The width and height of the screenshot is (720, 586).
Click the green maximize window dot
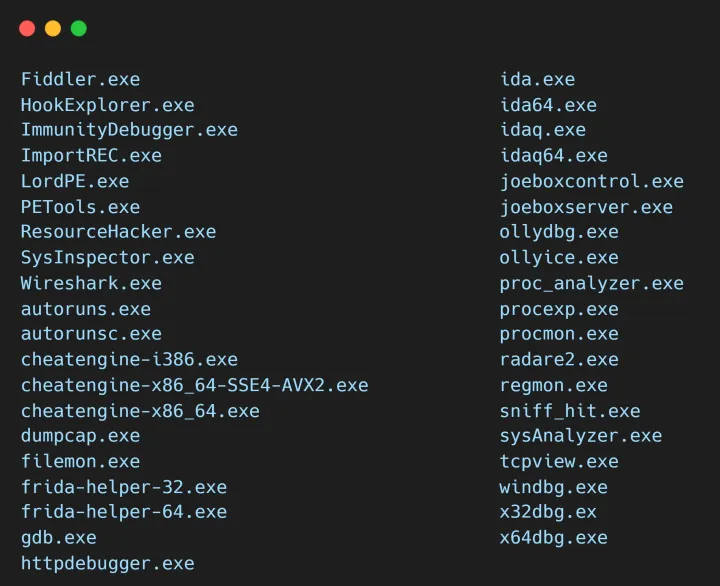79,29
